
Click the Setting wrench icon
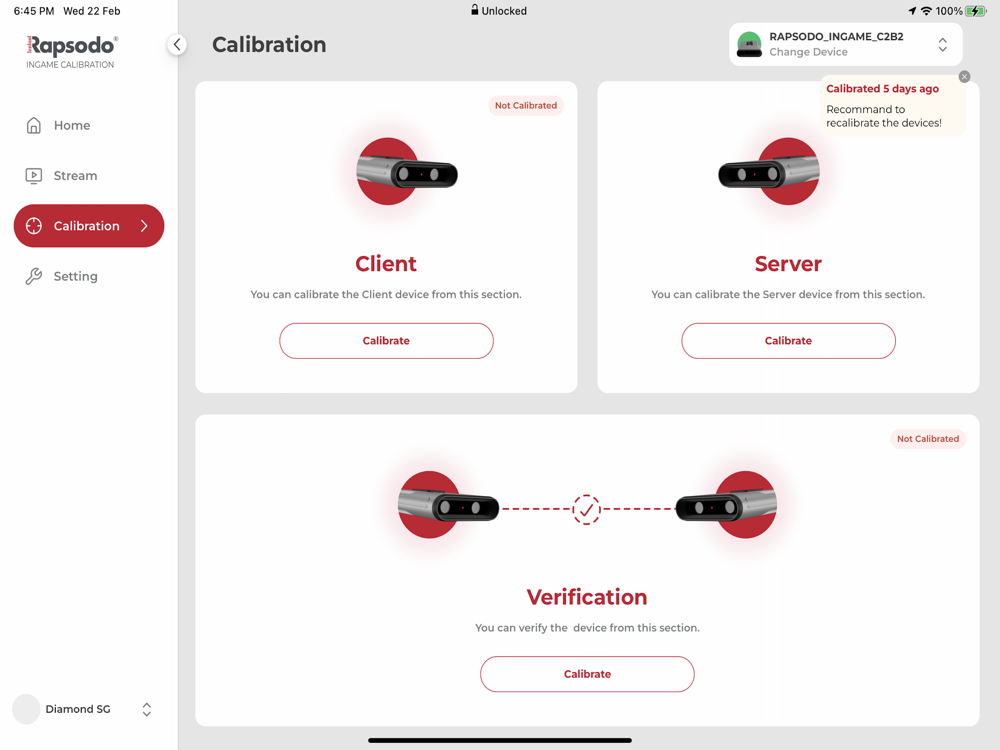34,276
